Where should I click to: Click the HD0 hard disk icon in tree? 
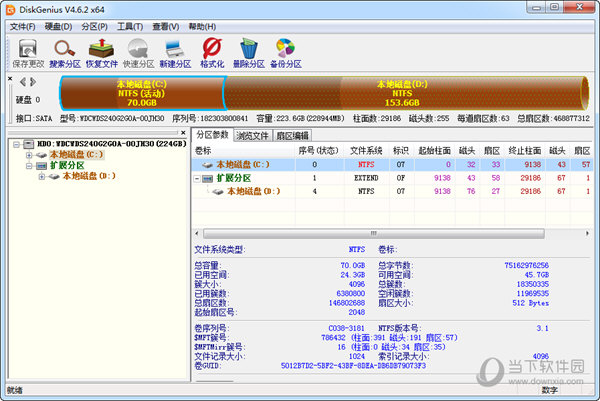coord(29,144)
